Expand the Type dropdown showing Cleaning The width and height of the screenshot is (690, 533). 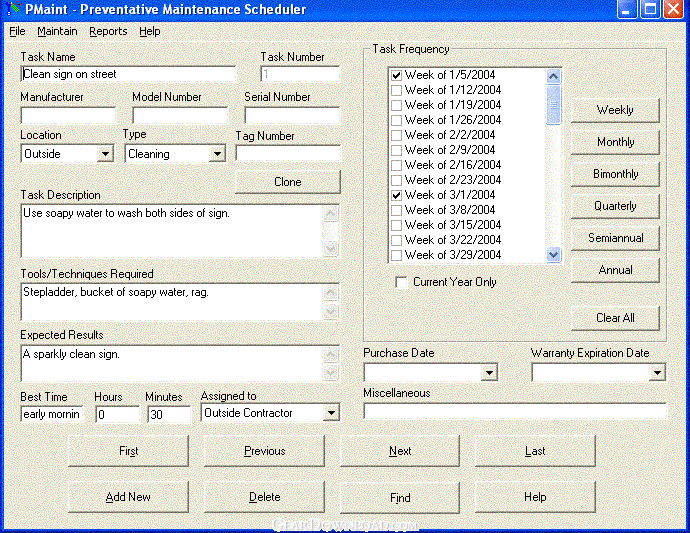click(217, 154)
